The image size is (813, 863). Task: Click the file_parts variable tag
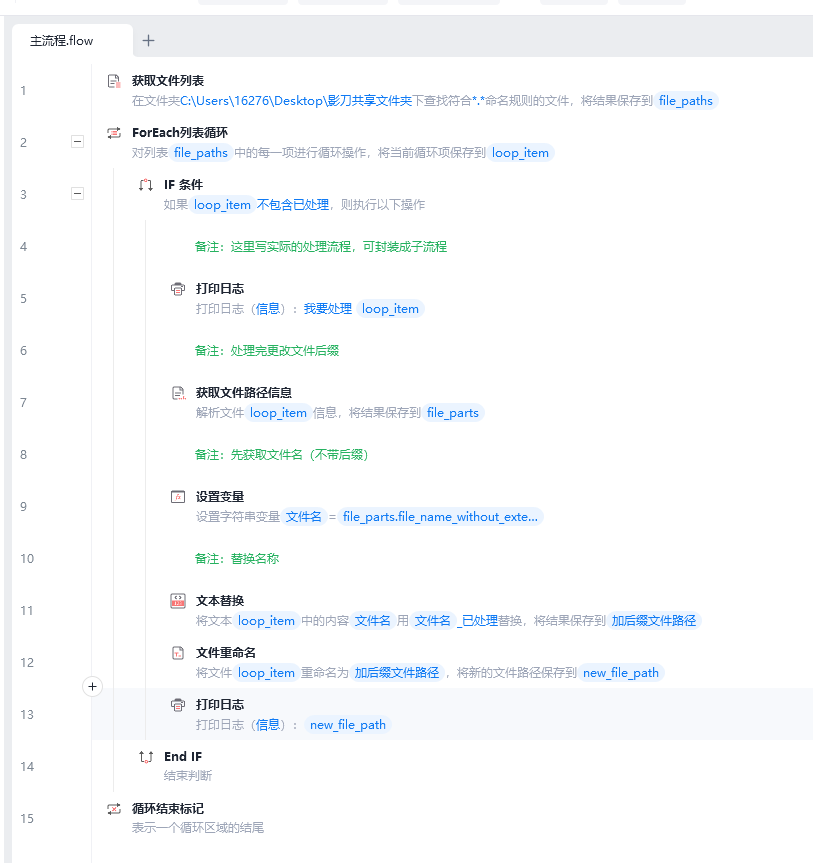(x=452, y=413)
